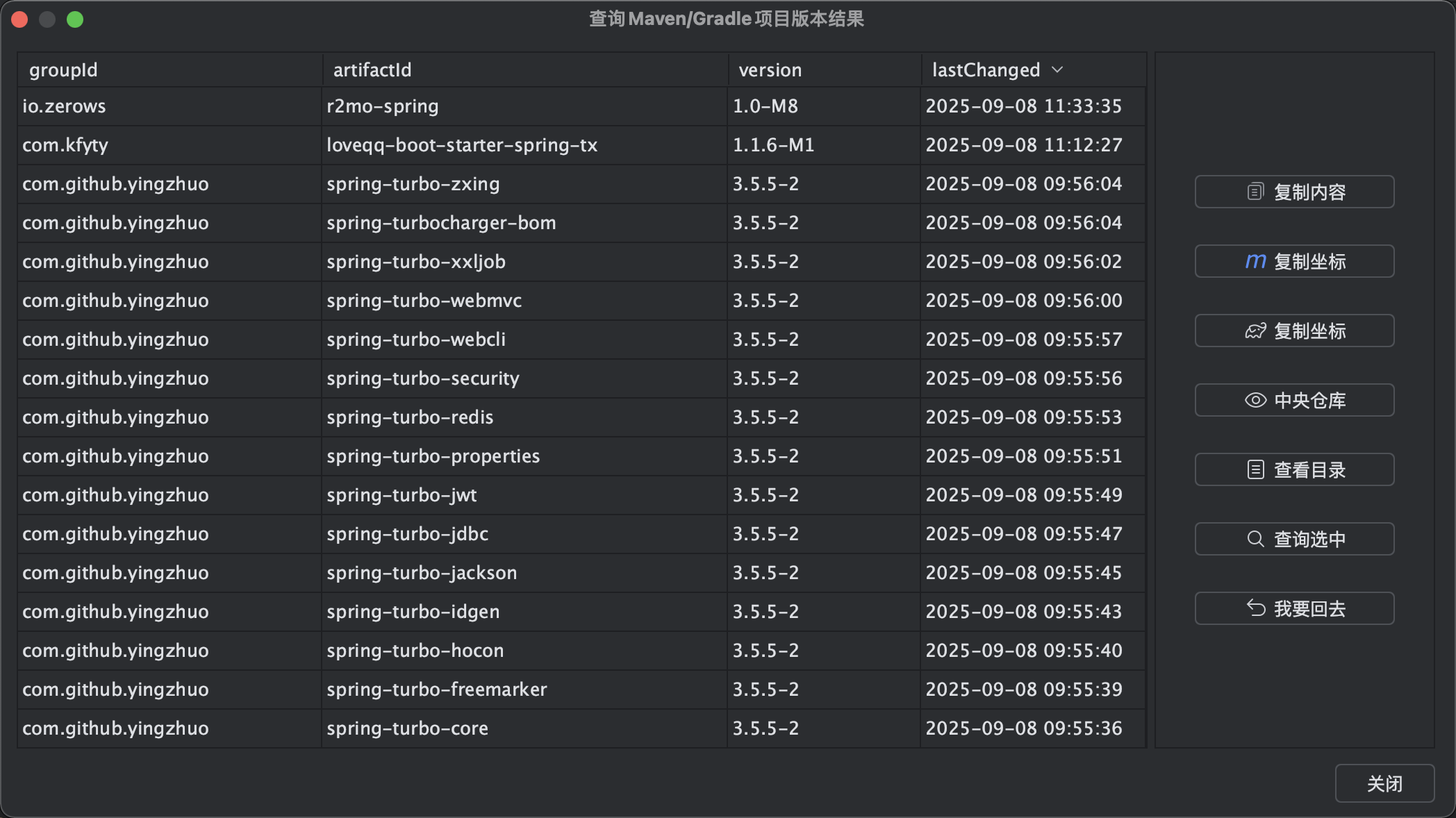
Task: Click the 查询选中 button
Action: click(x=1293, y=539)
